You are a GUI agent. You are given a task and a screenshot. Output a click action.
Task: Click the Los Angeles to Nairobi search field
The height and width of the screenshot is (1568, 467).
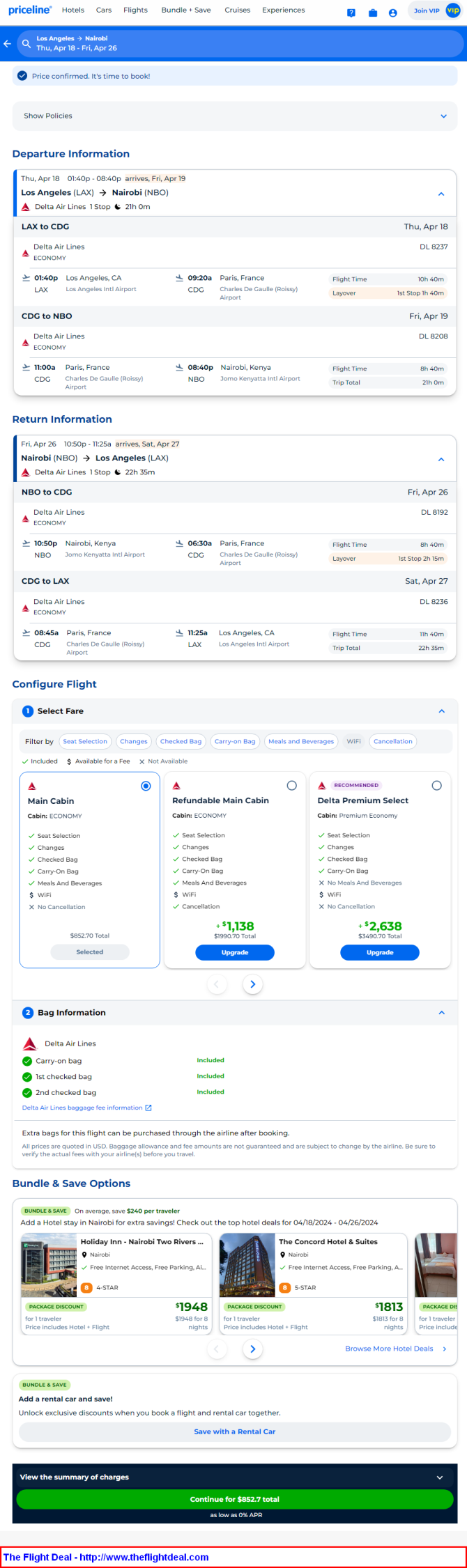coord(241,43)
